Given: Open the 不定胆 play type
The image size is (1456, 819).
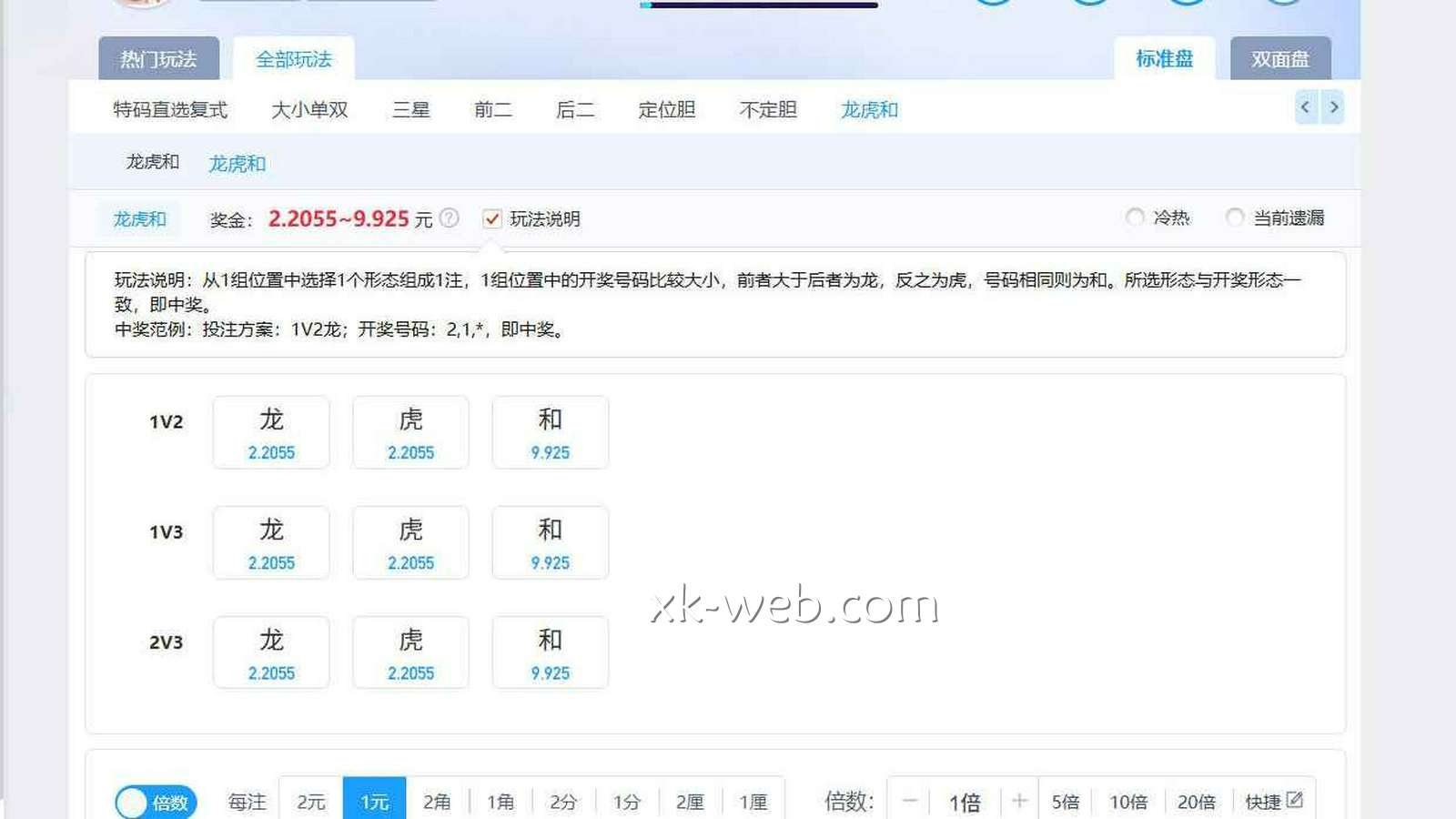Looking at the screenshot, I should coord(768,110).
